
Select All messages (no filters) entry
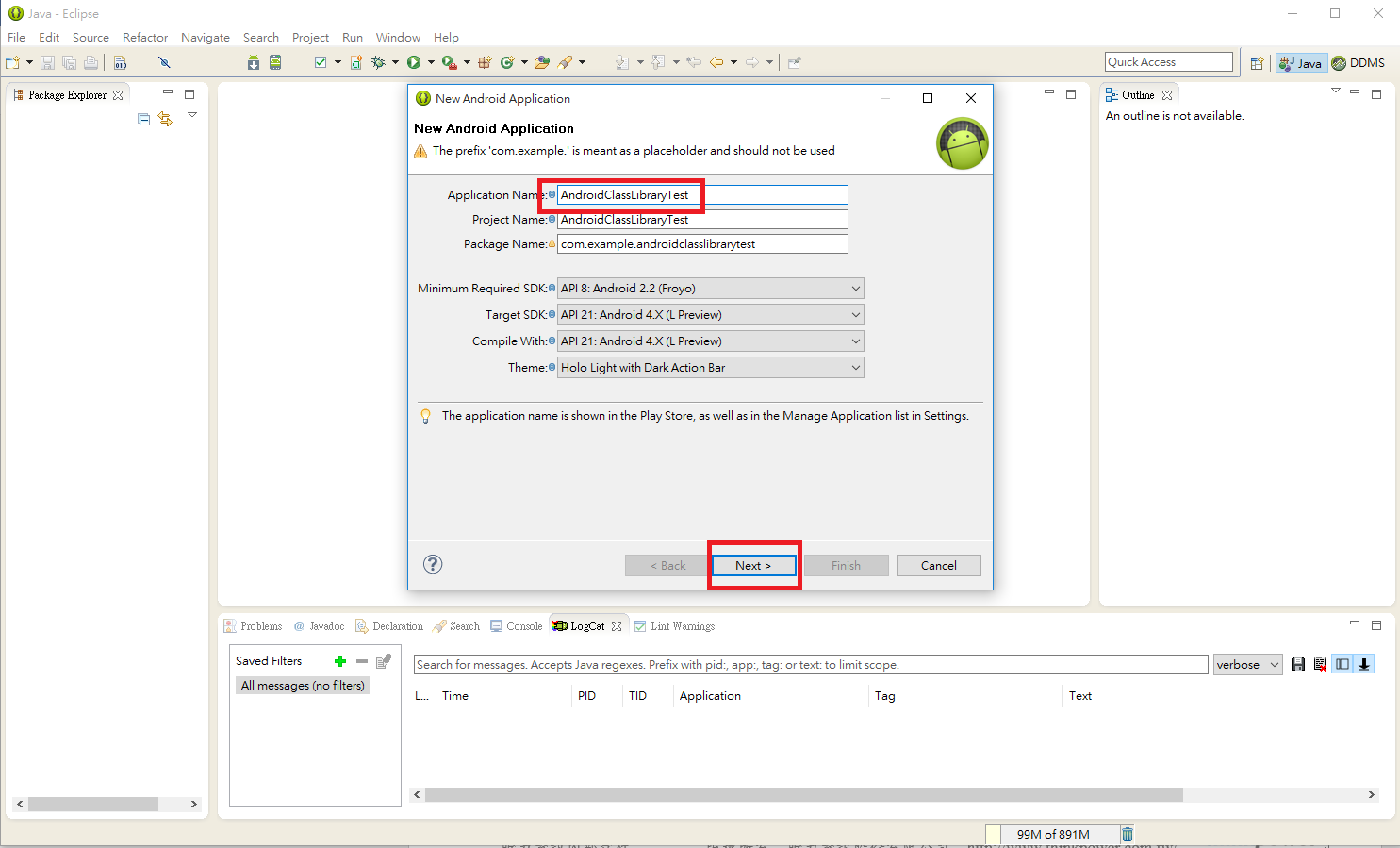[303, 686]
